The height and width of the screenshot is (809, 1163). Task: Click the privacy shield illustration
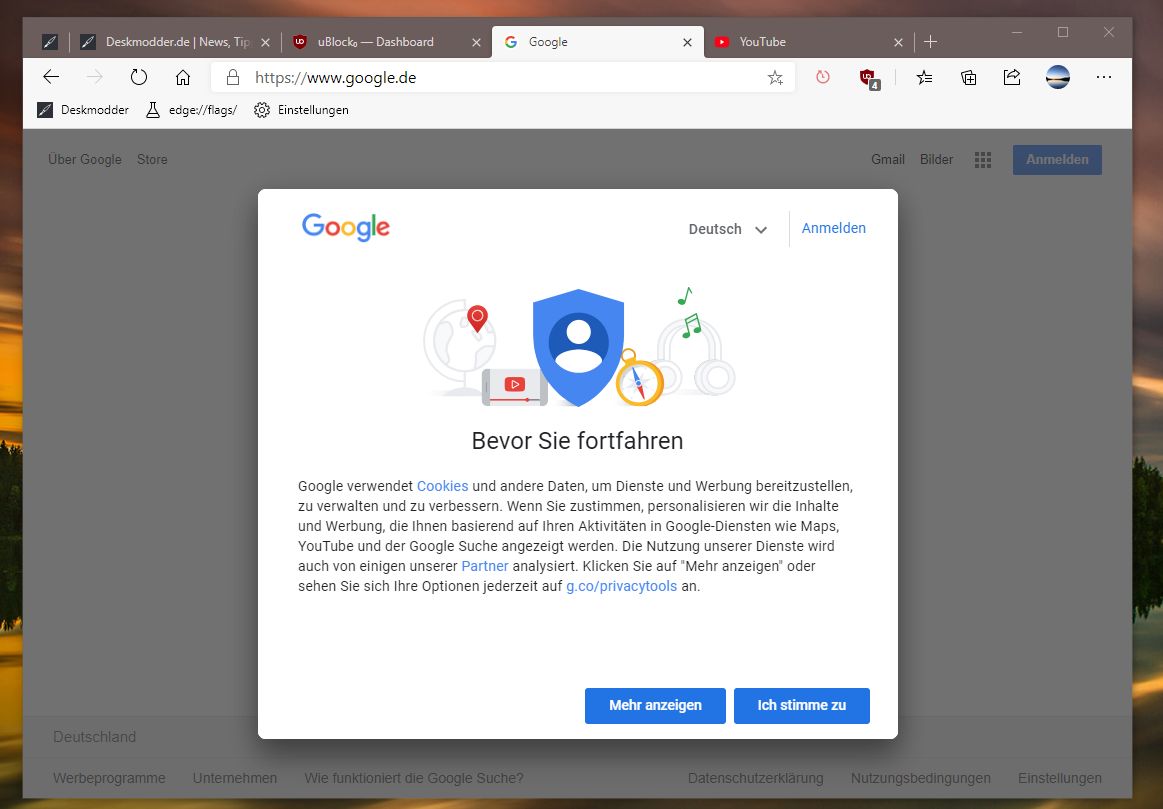(579, 347)
